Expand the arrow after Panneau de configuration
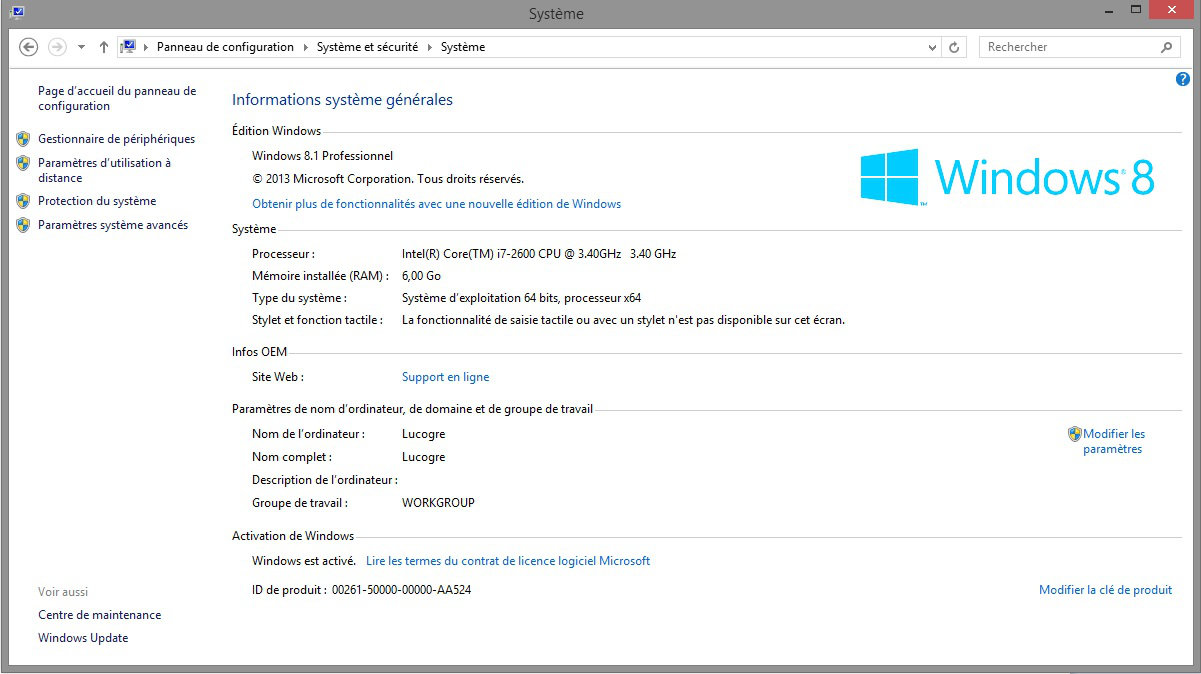This screenshot has height=674, width=1201. click(x=305, y=47)
